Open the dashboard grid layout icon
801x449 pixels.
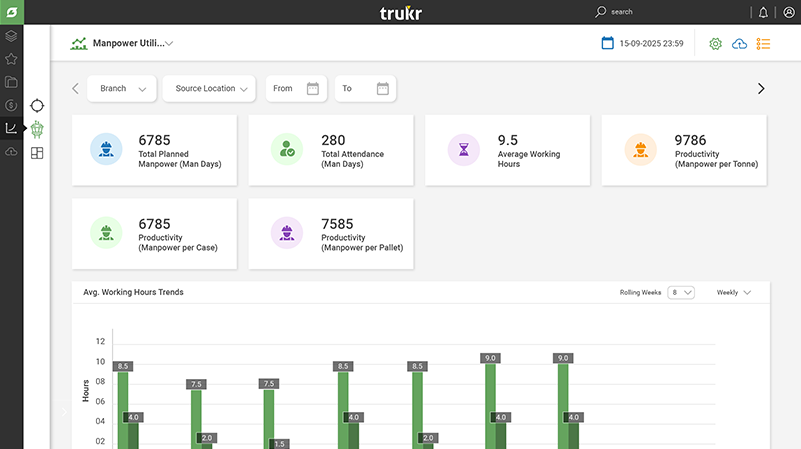point(37,153)
